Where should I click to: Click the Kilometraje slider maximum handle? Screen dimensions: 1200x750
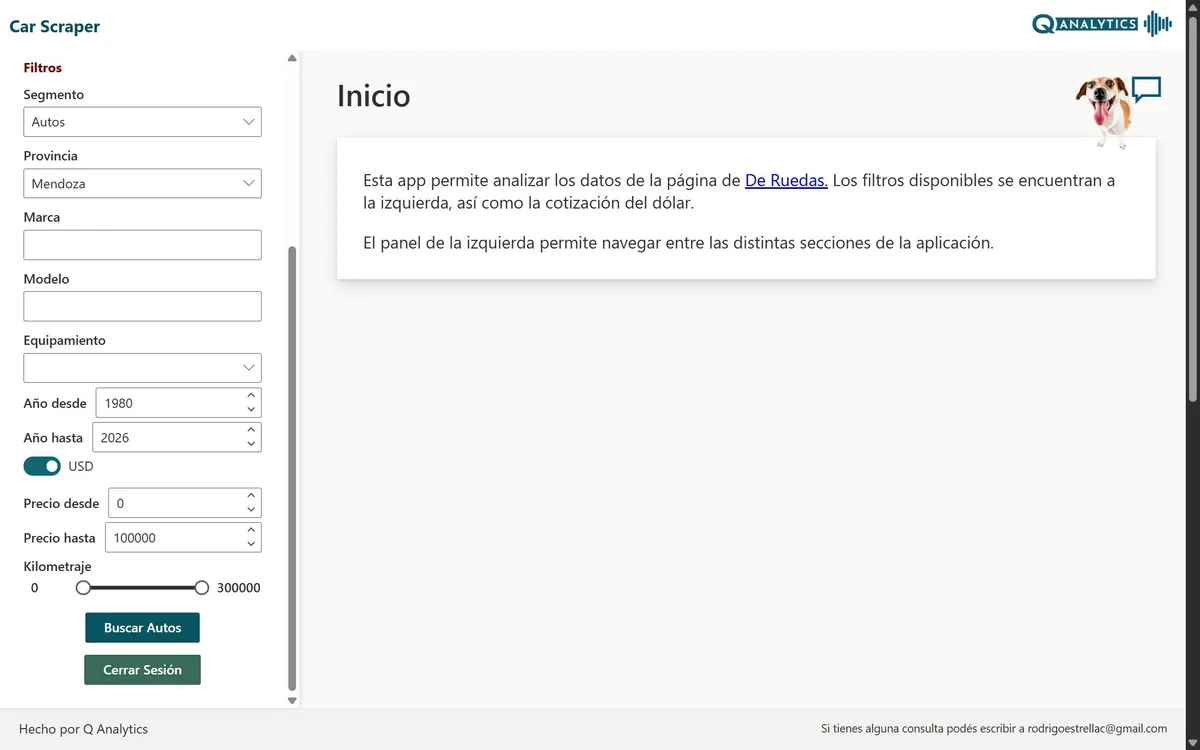[x=202, y=588]
